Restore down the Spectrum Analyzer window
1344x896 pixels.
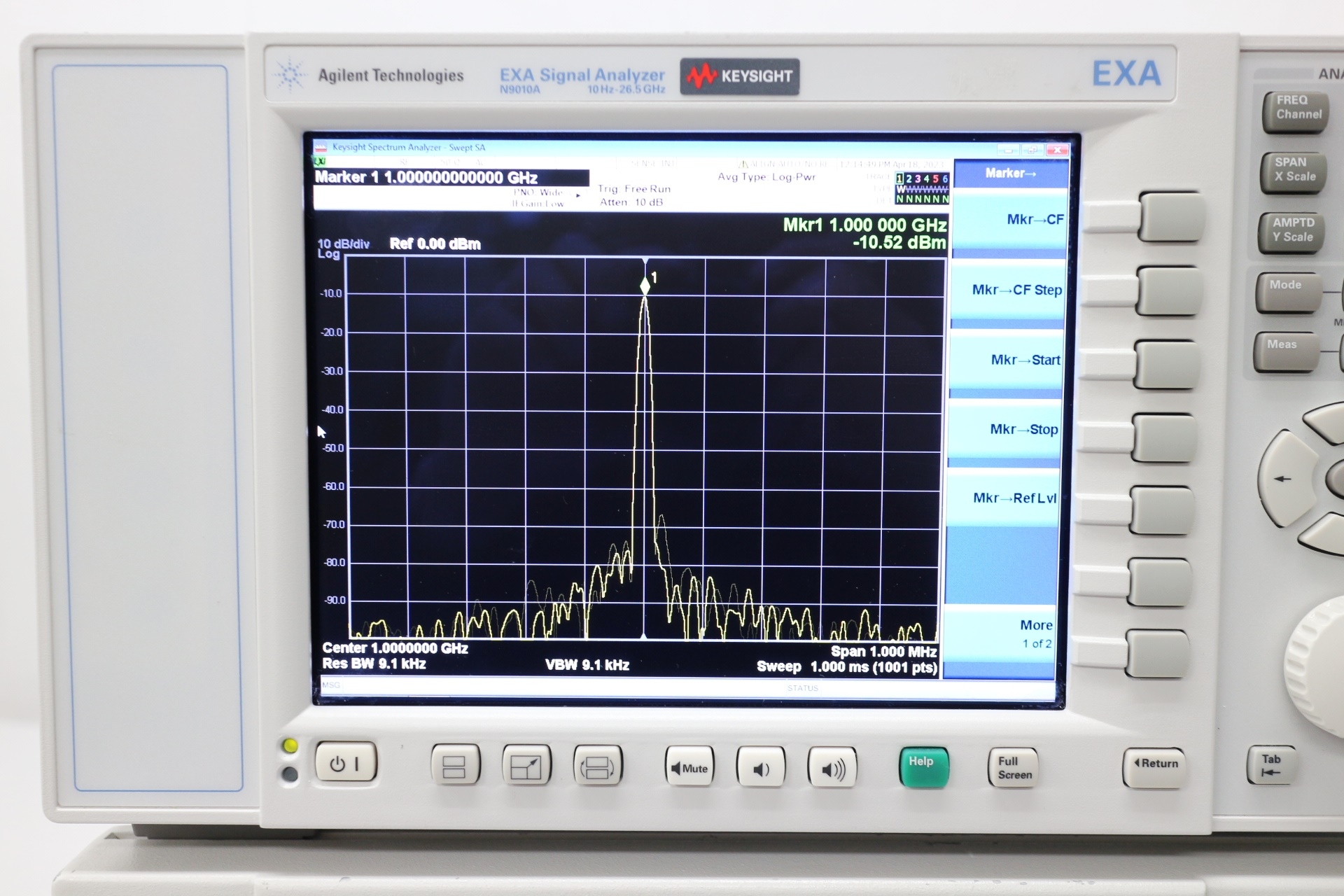coord(1032,150)
